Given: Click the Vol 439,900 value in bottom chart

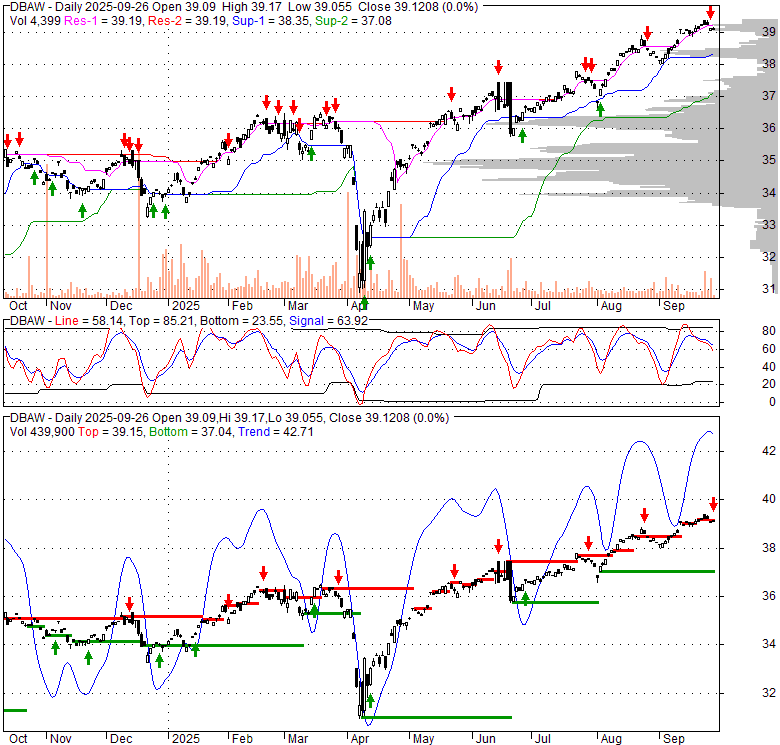Looking at the screenshot, I should pos(42,432).
